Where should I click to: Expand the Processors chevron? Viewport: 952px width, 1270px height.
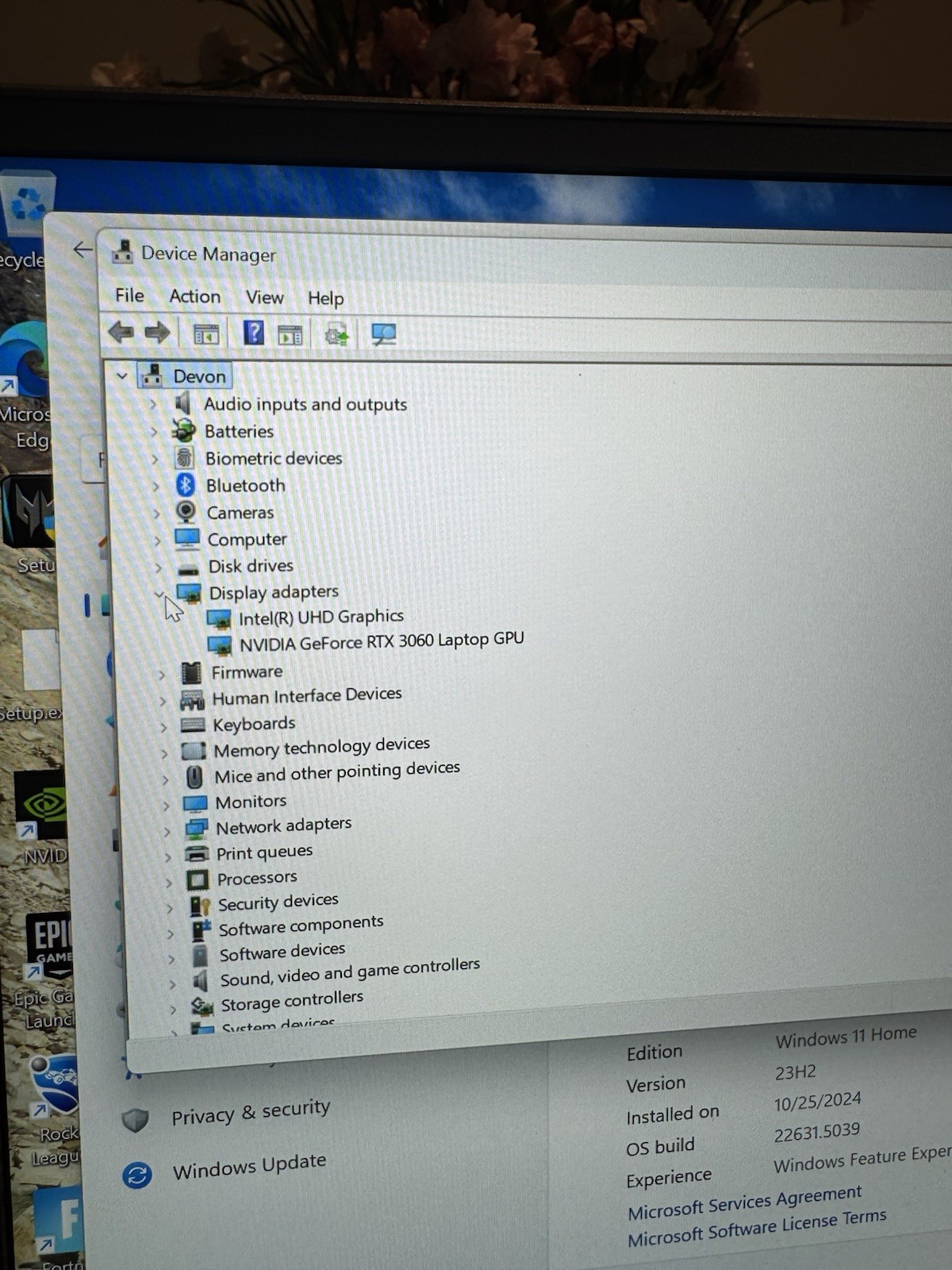[x=168, y=882]
